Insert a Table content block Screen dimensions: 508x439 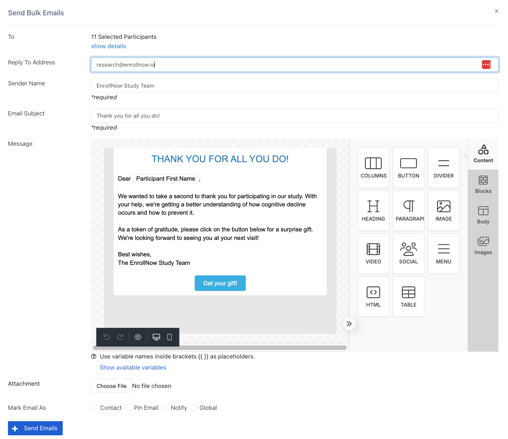tap(408, 297)
